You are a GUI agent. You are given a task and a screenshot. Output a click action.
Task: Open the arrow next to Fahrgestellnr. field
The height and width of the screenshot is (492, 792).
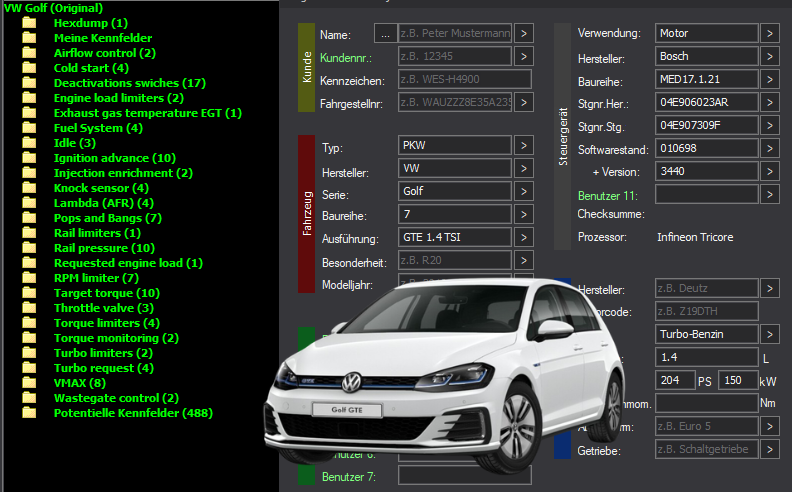524,103
